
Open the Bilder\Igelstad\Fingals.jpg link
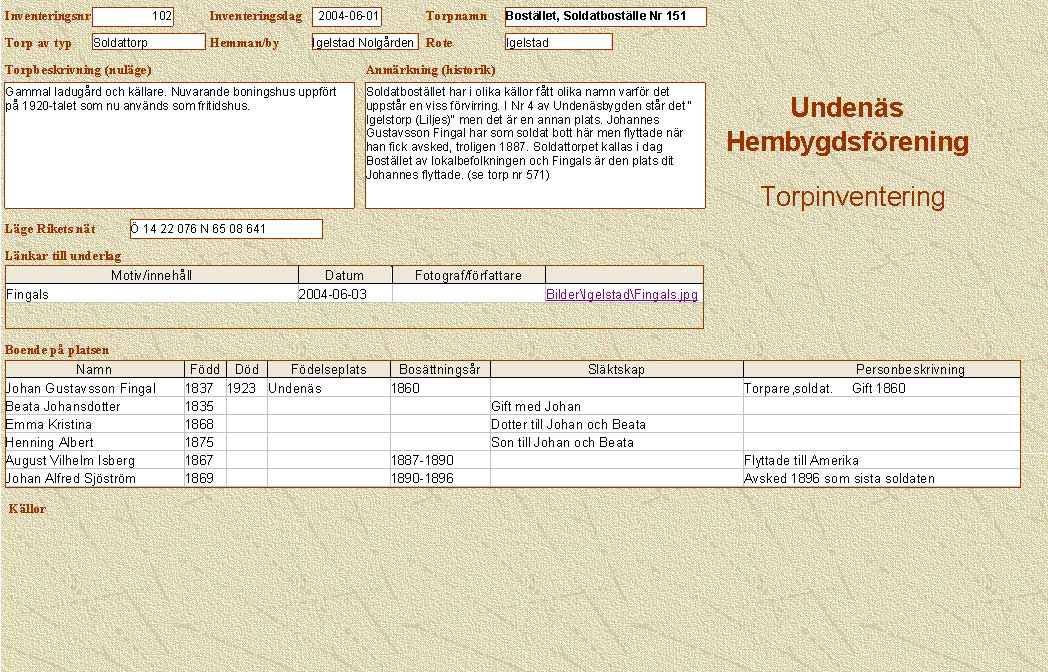pyautogui.click(x=621, y=295)
